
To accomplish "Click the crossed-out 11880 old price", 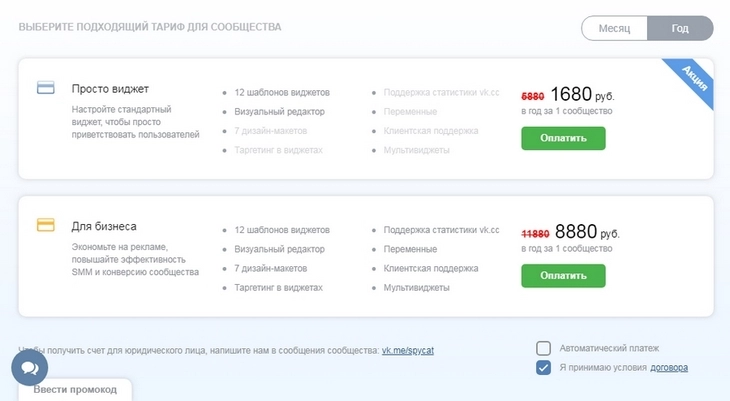I will click(535, 234).
